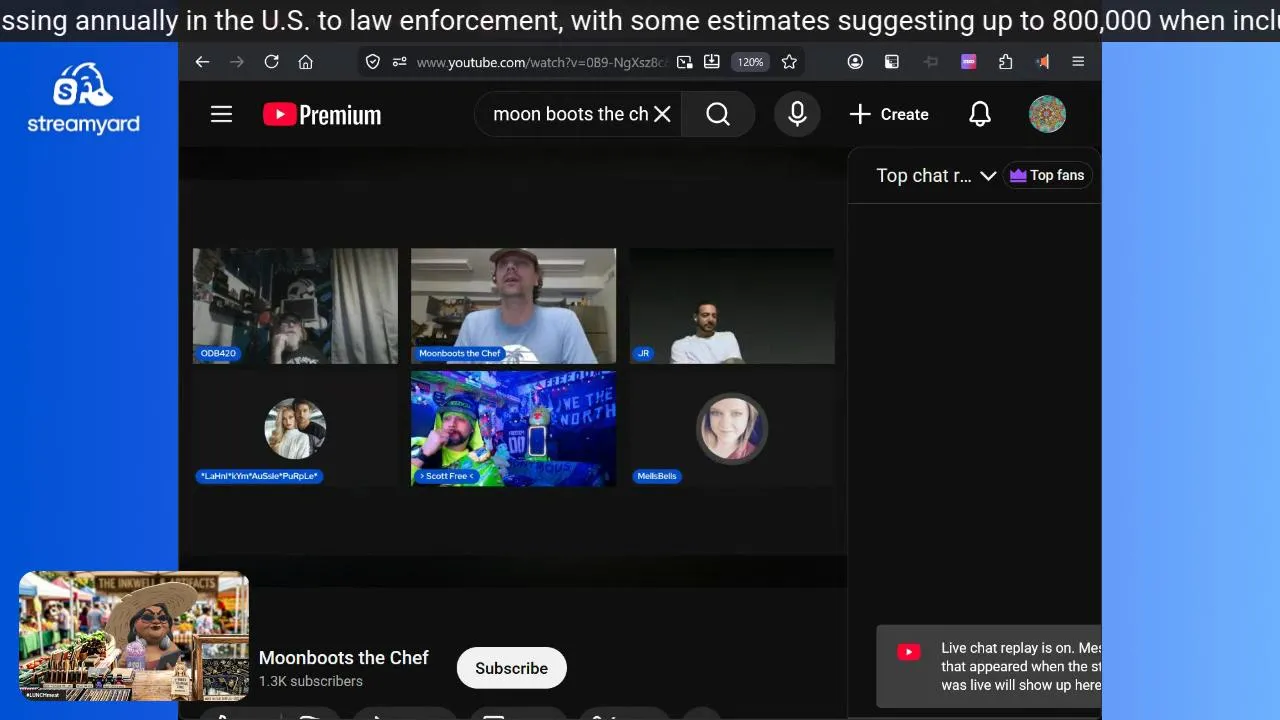The width and height of the screenshot is (1280, 720).
Task: Open the purple extension icon
Action: (968, 62)
